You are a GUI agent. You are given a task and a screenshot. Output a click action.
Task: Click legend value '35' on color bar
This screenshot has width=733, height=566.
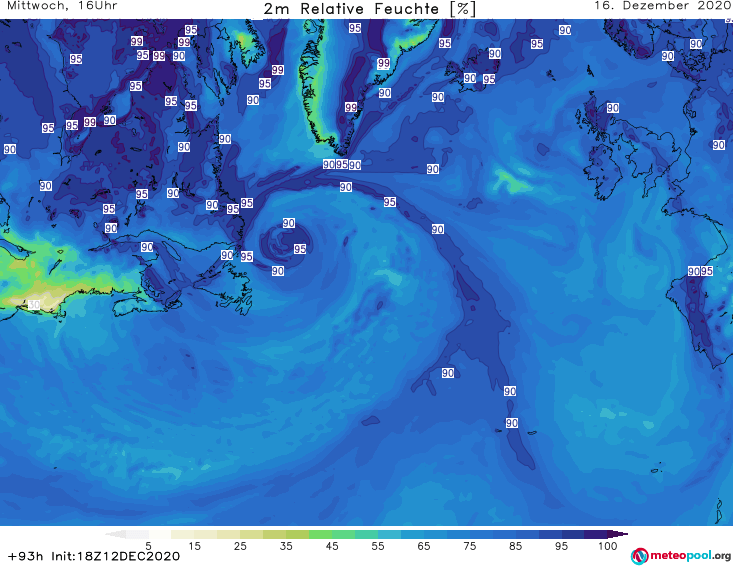[286, 546]
